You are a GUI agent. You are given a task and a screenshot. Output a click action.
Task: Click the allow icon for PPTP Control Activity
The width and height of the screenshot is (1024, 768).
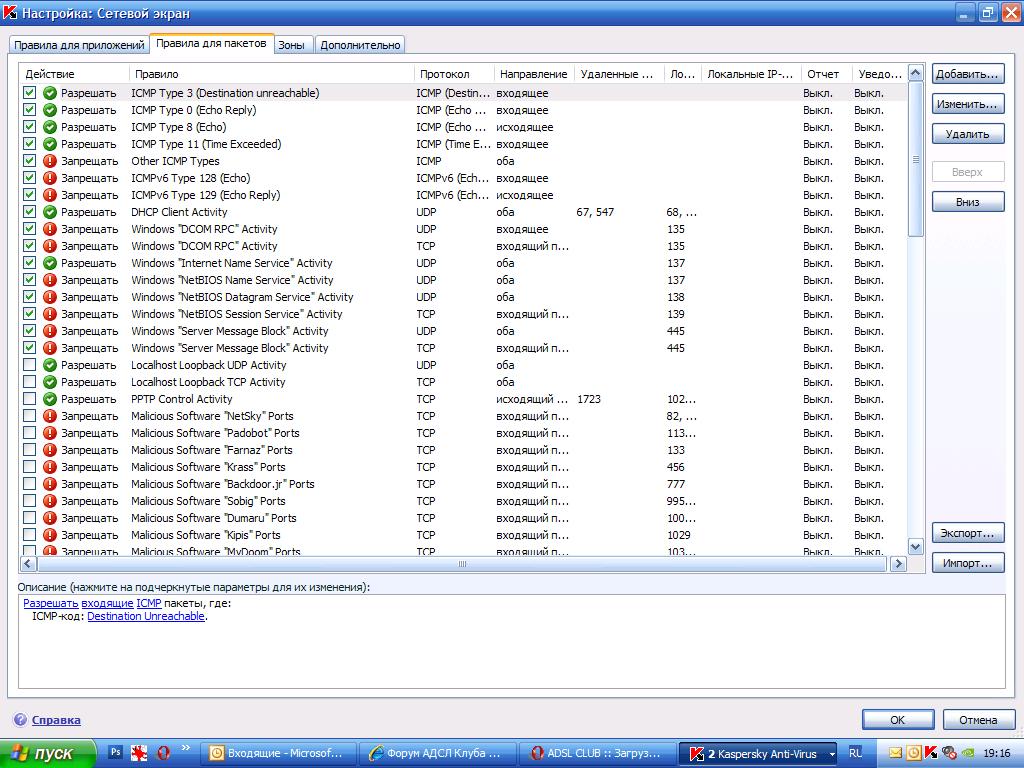(50, 399)
